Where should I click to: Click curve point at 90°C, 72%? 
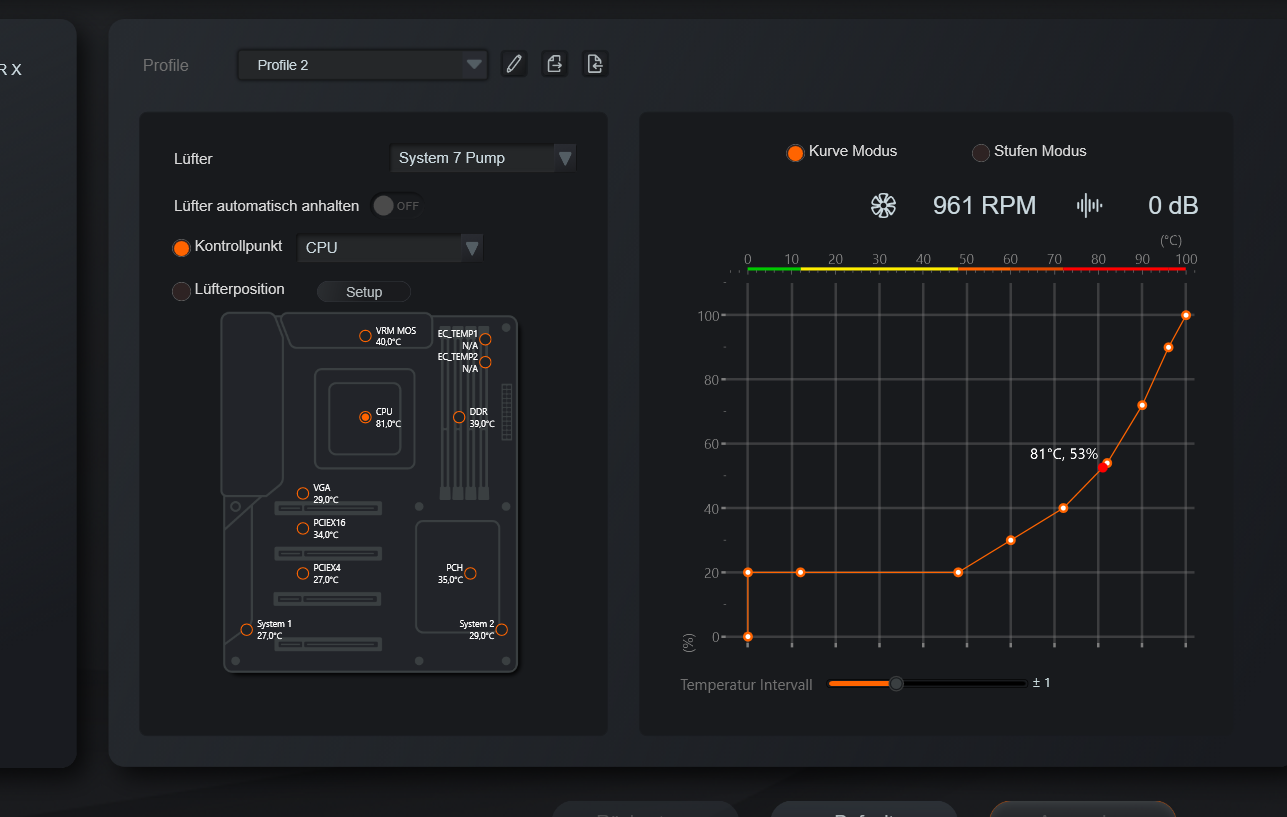pos(1142,405)
